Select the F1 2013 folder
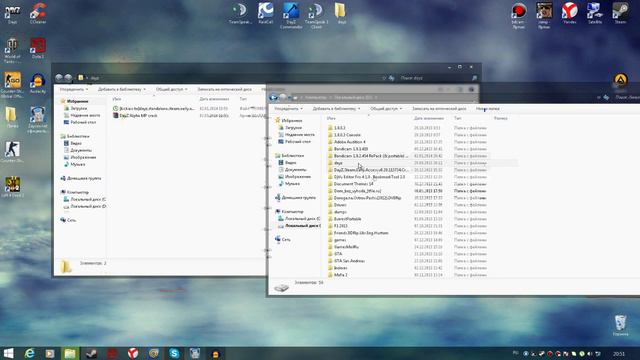This screenshot has width=640, height=360. [x=338, y=226]
